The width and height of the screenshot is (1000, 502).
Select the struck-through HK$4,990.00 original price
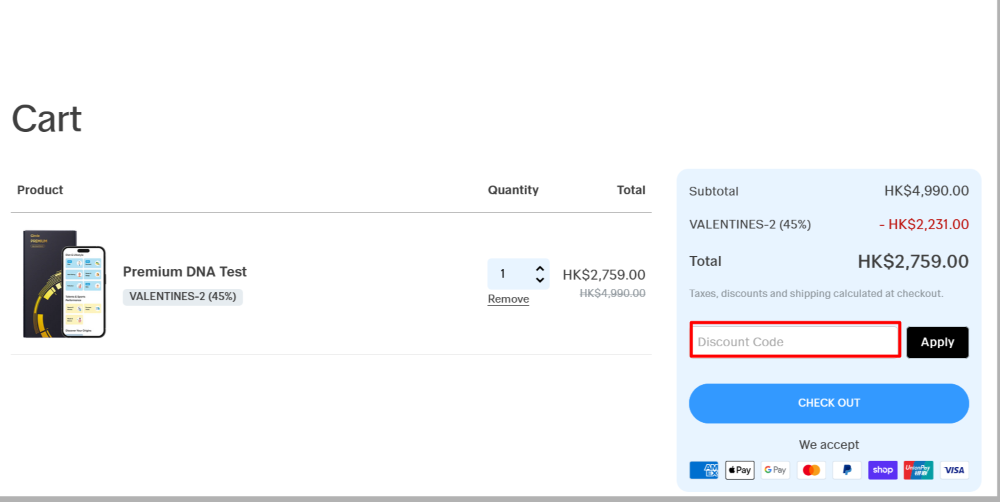click(x=612, y=293)
